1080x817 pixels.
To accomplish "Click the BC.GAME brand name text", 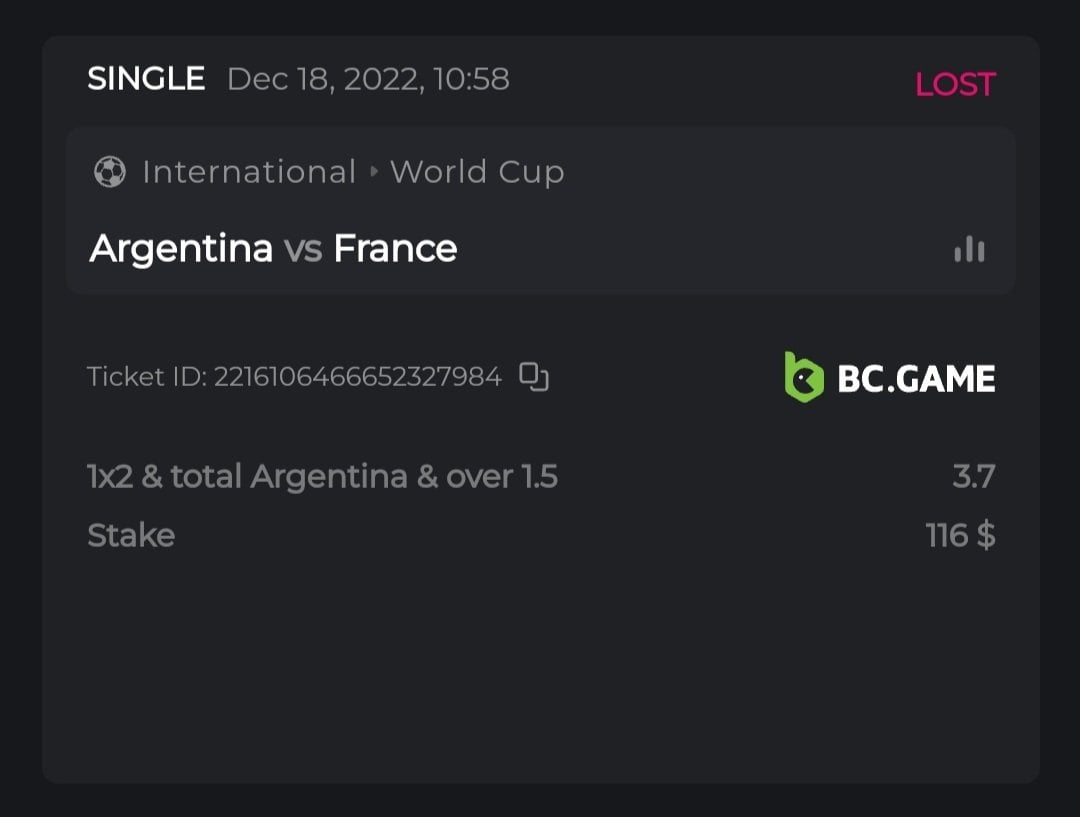I will [x=916, y=378].
